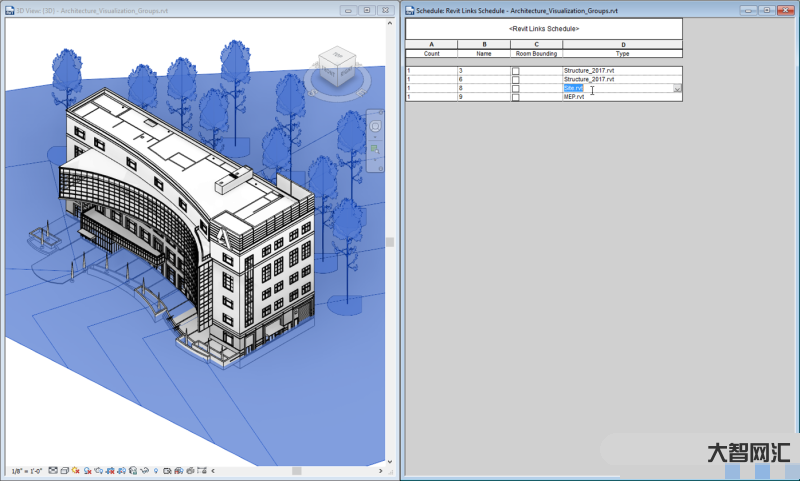Image resolution: width=800 pixels, height=481 pixels.
Task: Expand the Steering Wheel options arrow
Action: coord(375,138)
